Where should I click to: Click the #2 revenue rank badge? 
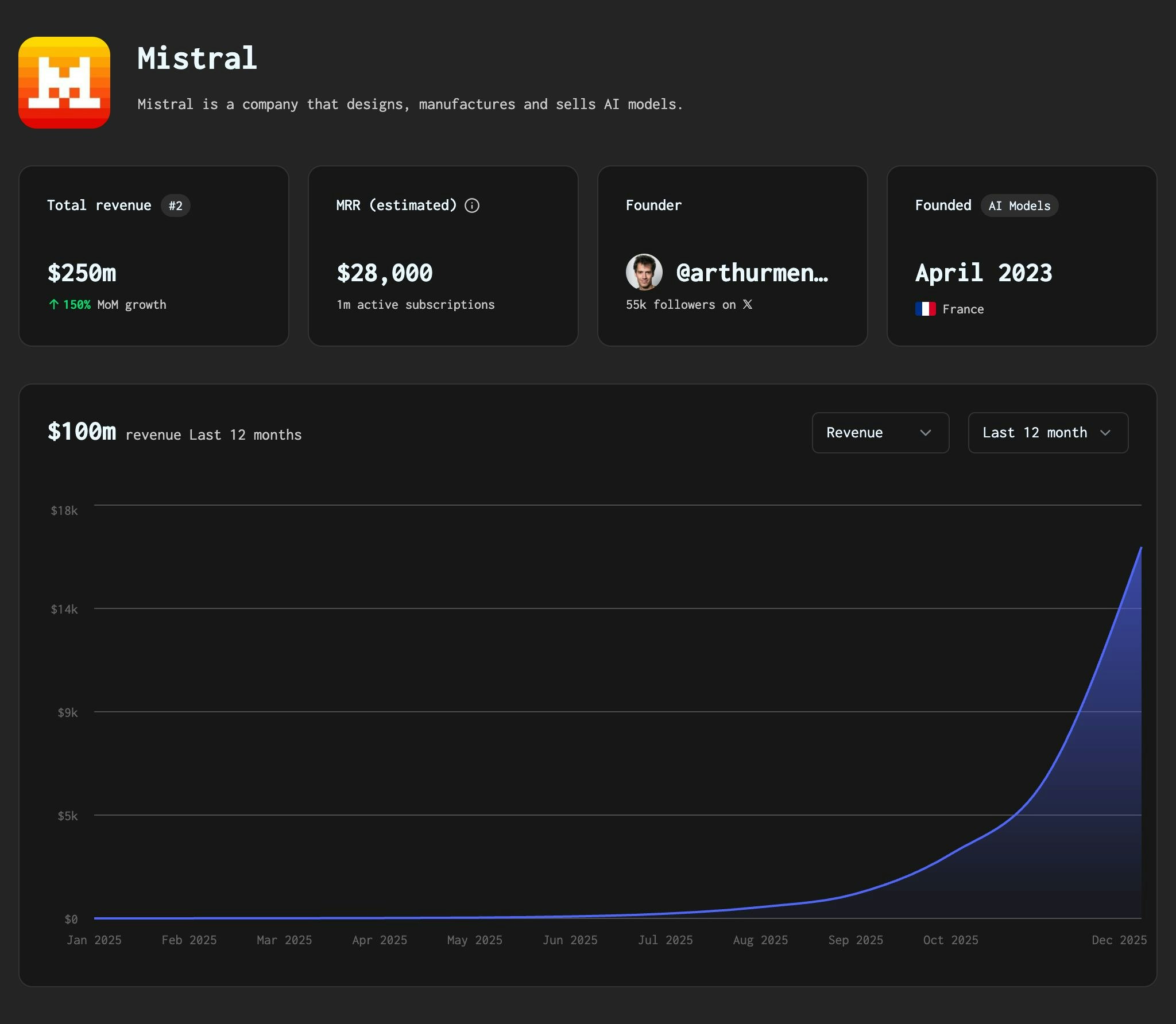(175, 205)
